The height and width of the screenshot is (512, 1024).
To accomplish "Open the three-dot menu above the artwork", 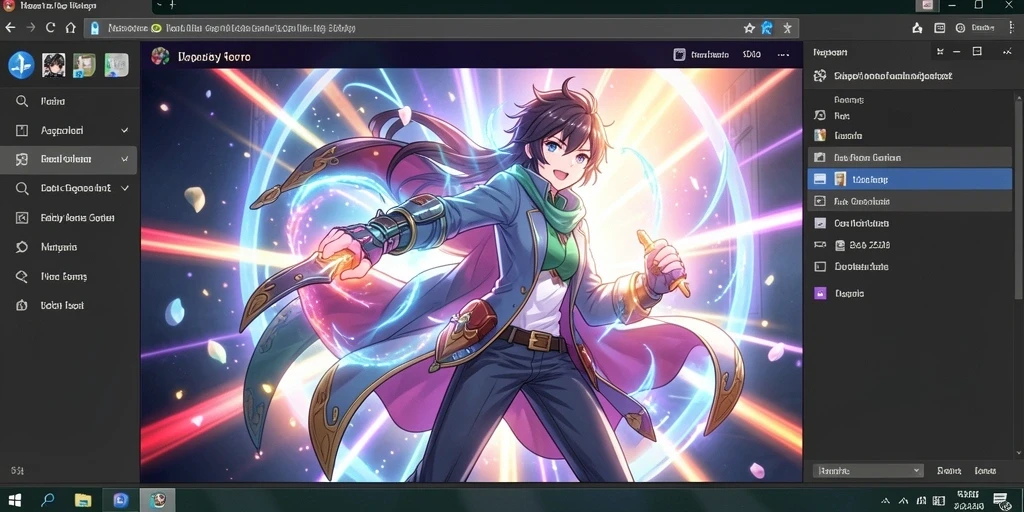I will tap(783, 55).
